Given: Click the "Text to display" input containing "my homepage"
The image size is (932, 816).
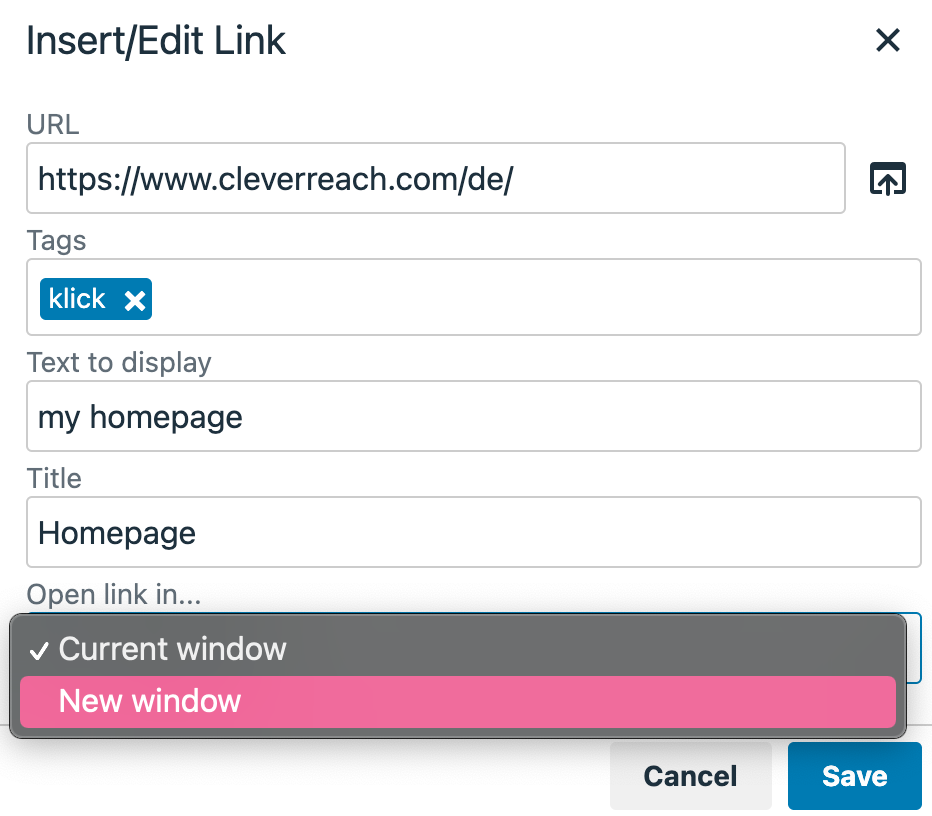Looking at the screenshot, I should pos(473,416).
